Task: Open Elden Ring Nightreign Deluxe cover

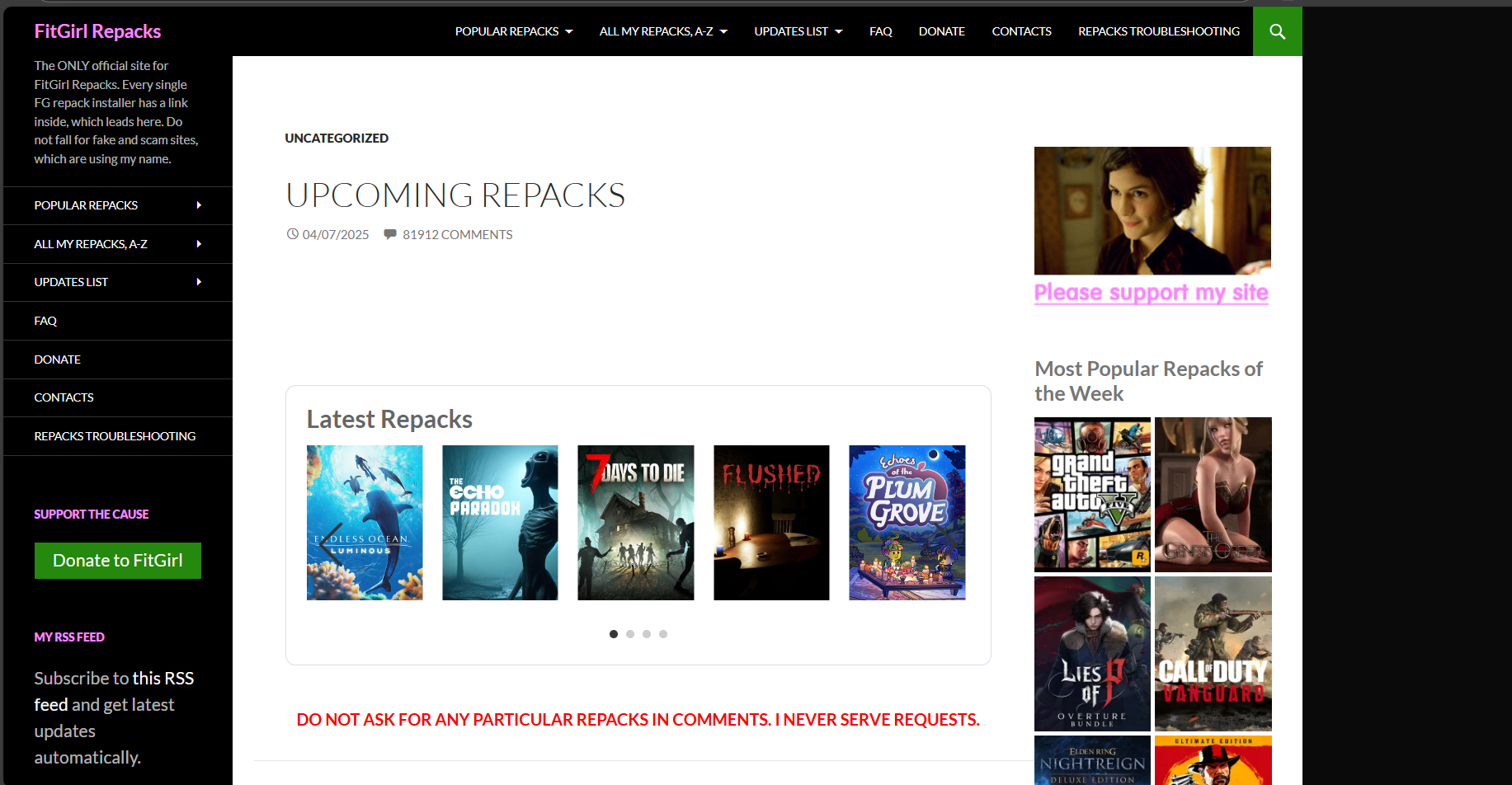Action: (1092, 760)
